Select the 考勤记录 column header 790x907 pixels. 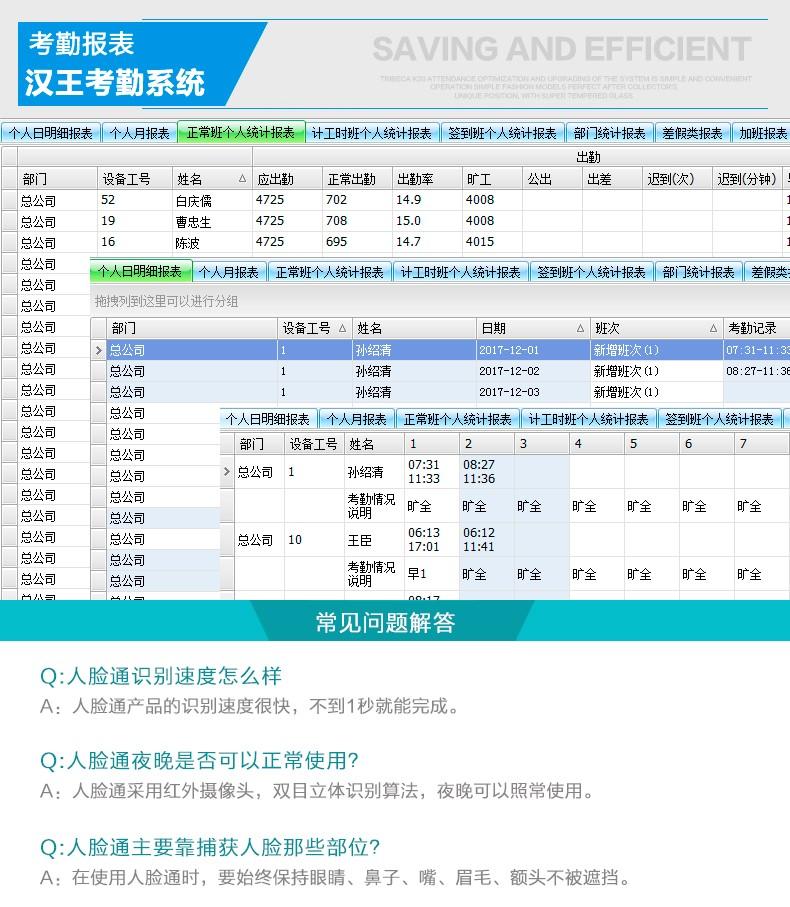pyautogui.click(x=752, y=328)
